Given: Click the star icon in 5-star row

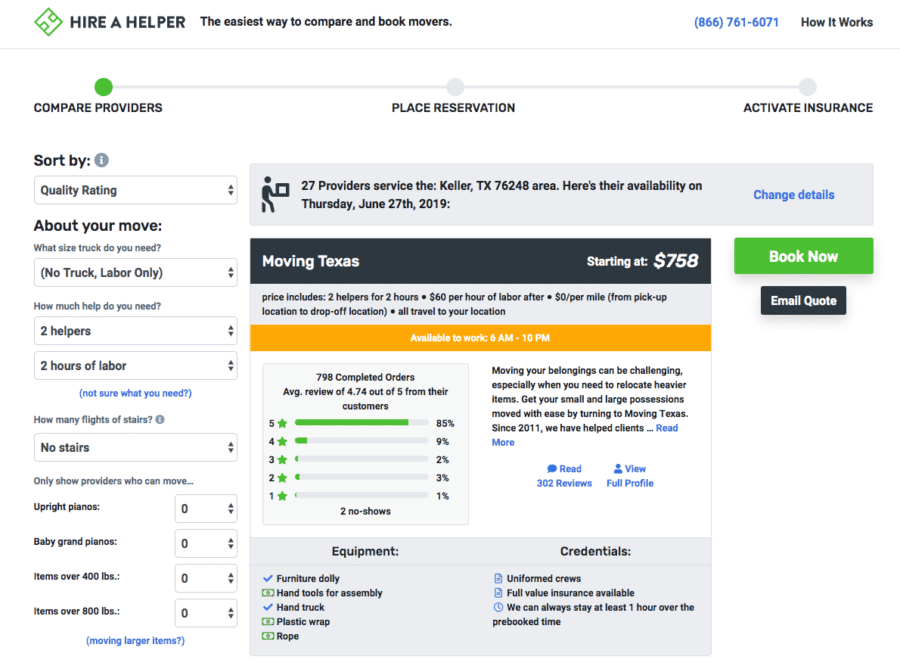Looking at the screenshot, I should pos(282,424).
